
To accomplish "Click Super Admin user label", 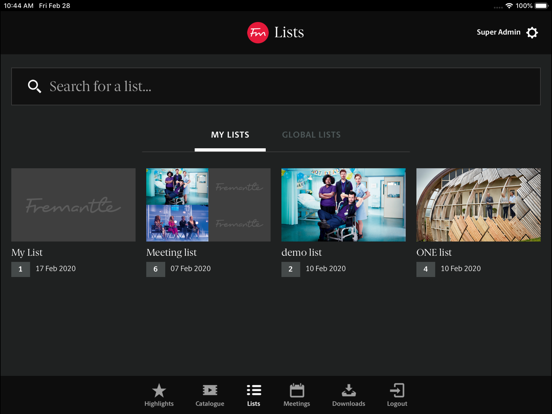I will tap(498, 32).
